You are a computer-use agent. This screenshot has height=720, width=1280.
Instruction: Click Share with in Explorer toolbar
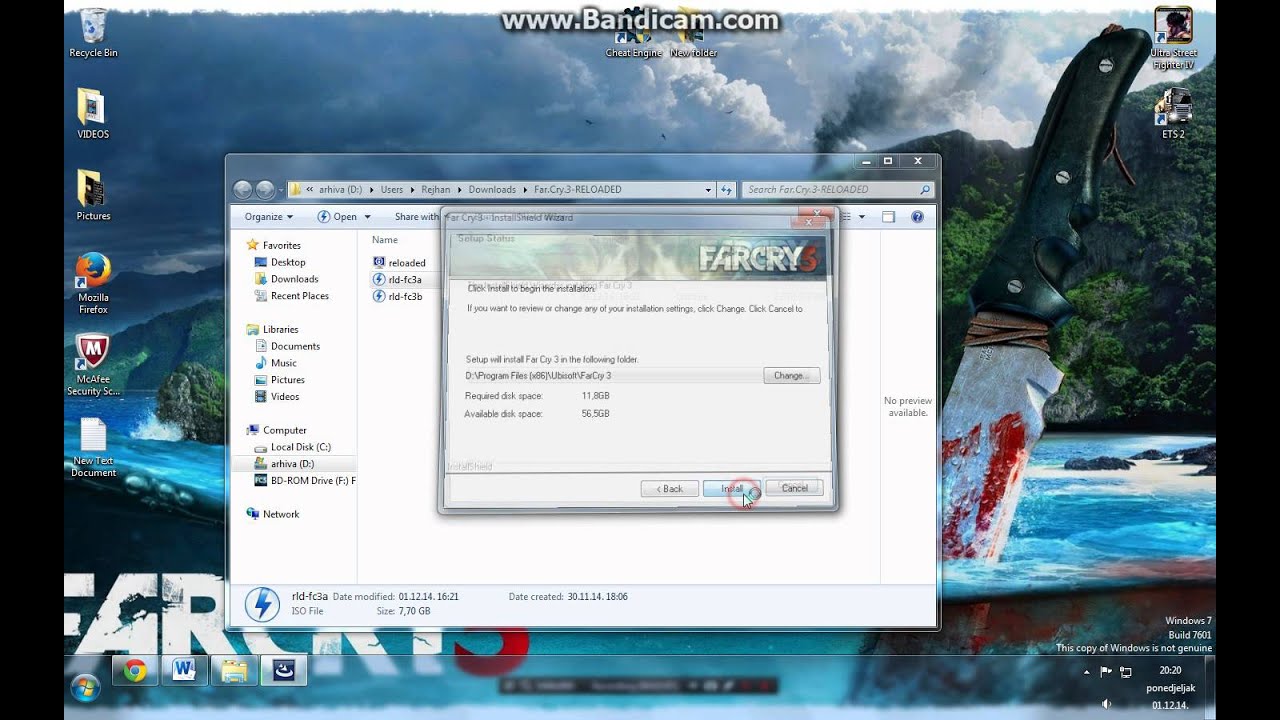(x=416, y=216)
